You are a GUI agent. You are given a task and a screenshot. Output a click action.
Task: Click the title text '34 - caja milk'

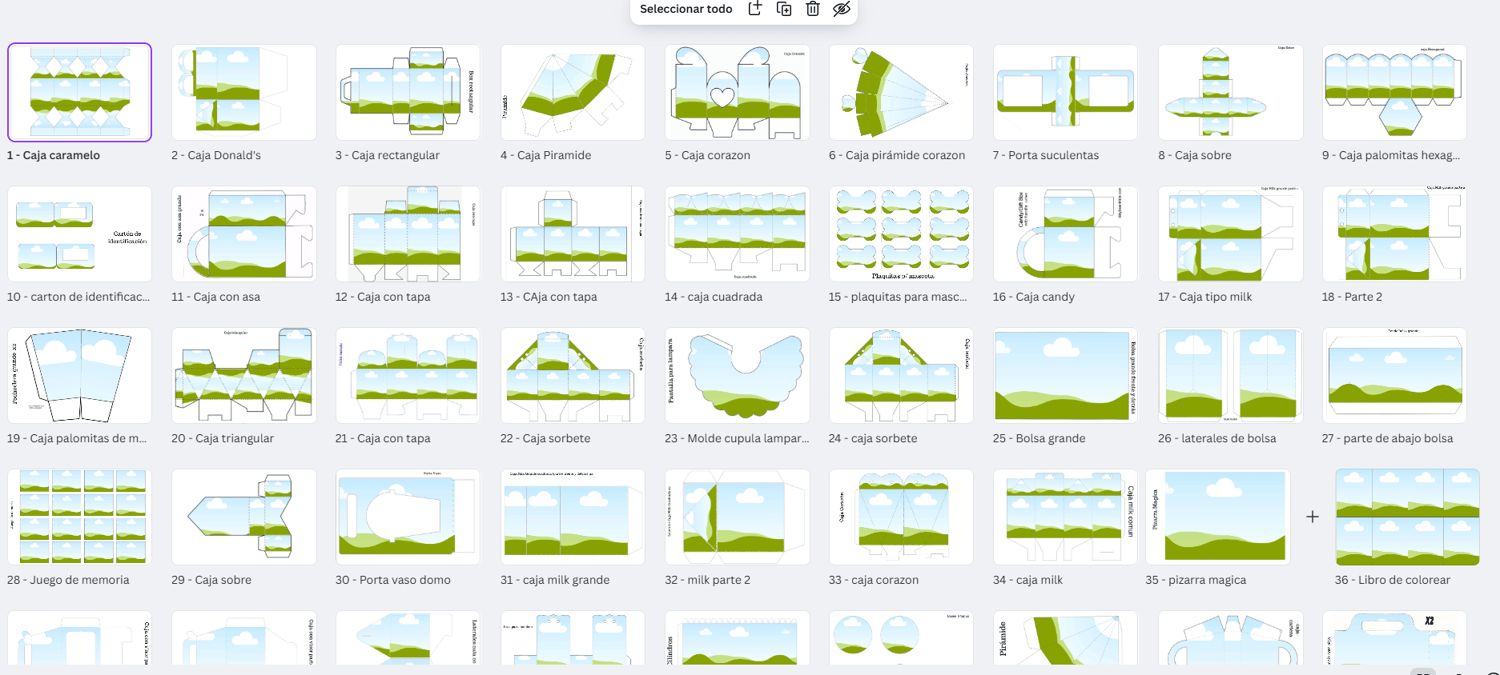[1028, 580]
